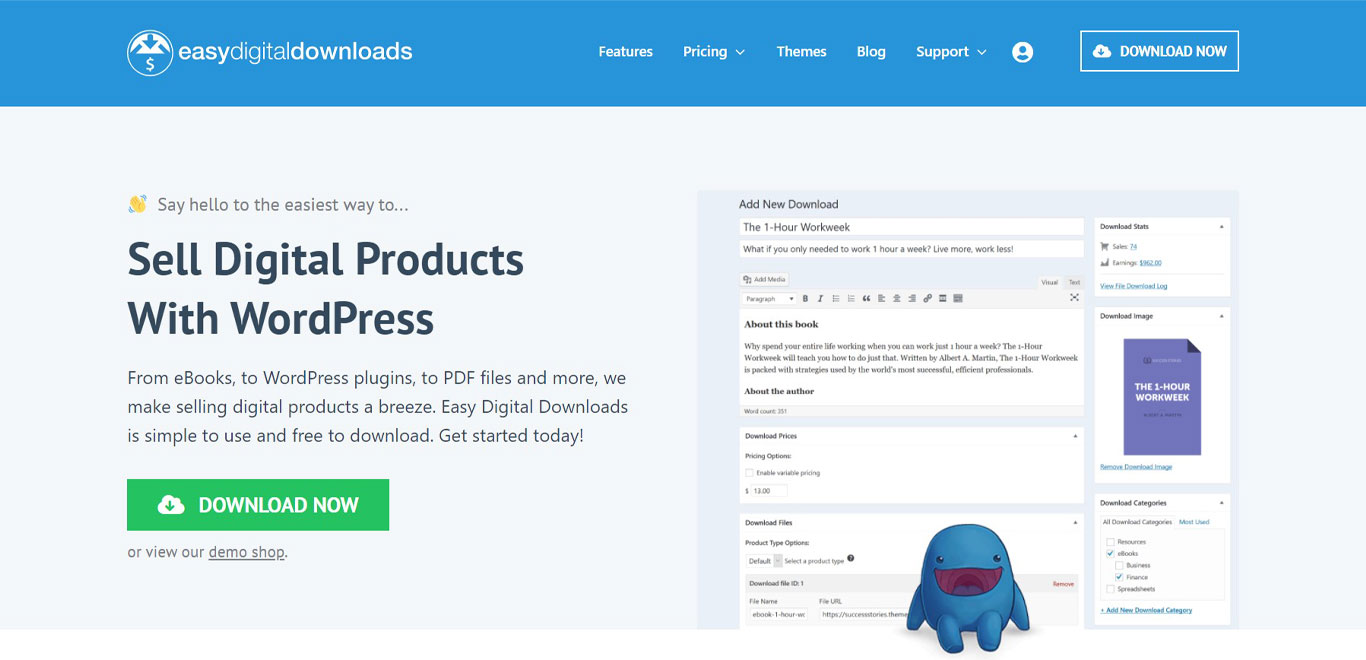
Task: Toggle Italic formatting in the editor toolbar
Action: (820, 298)
